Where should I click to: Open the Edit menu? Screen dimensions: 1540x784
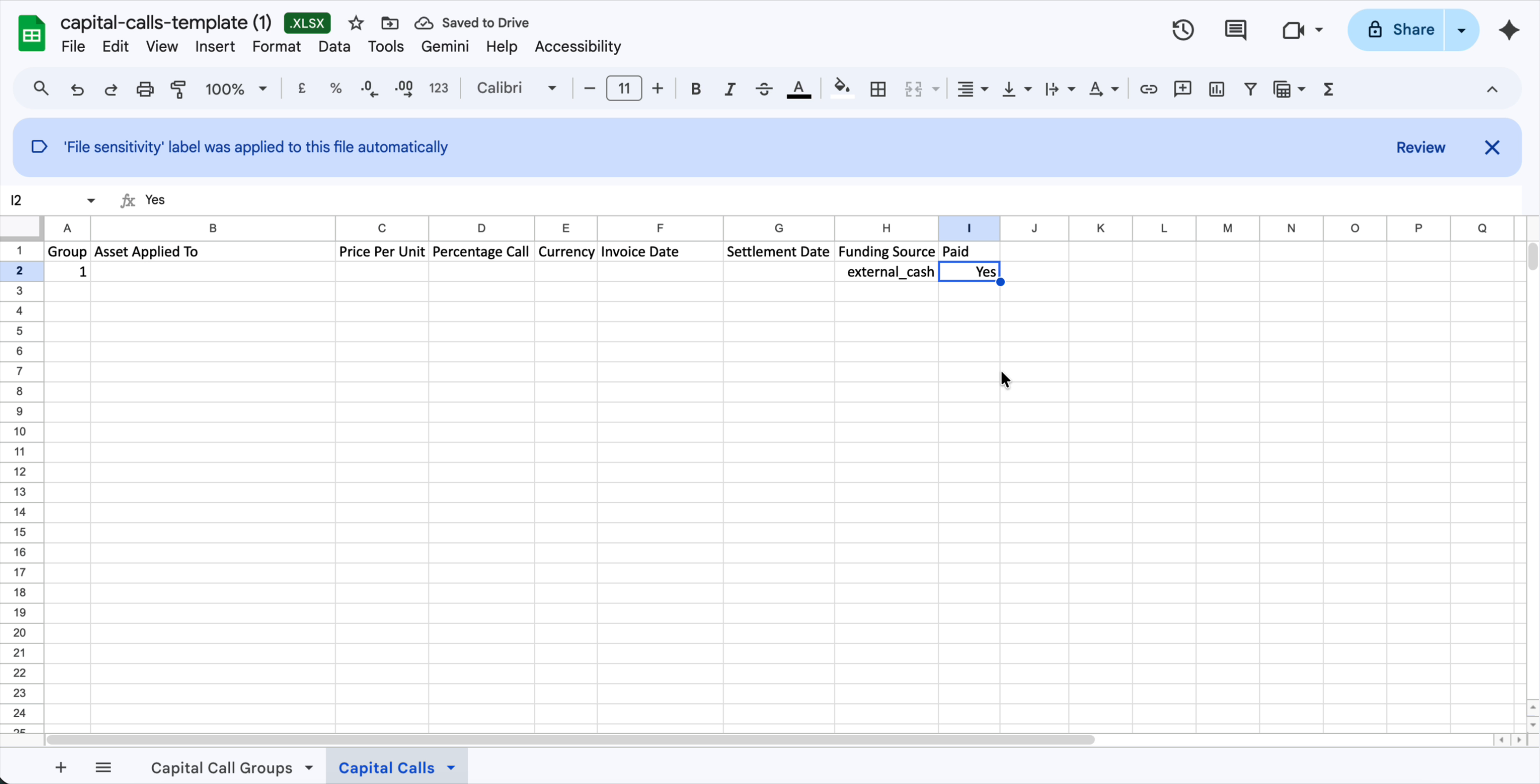[x=115, y=47]
